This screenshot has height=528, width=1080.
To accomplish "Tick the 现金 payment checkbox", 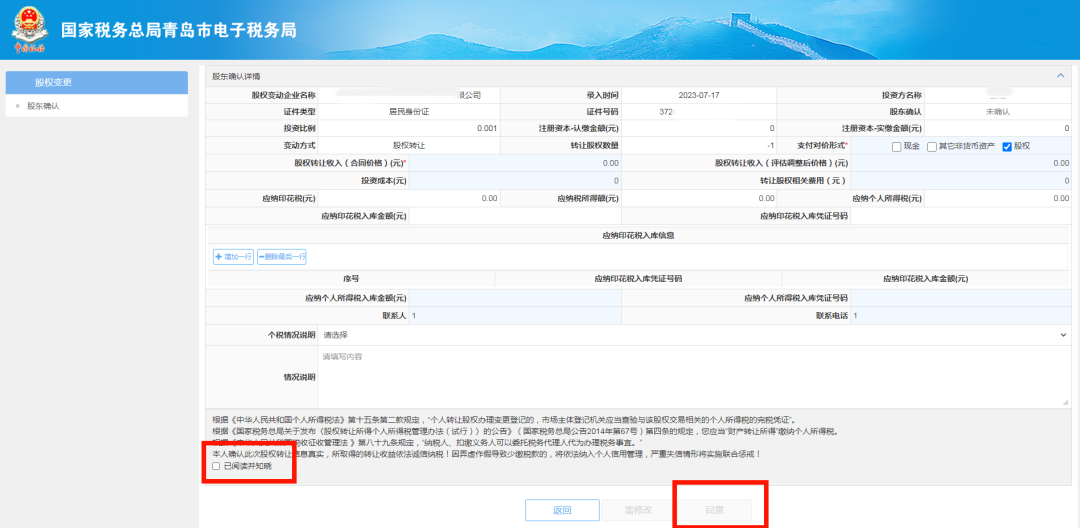I will point(896,147).
